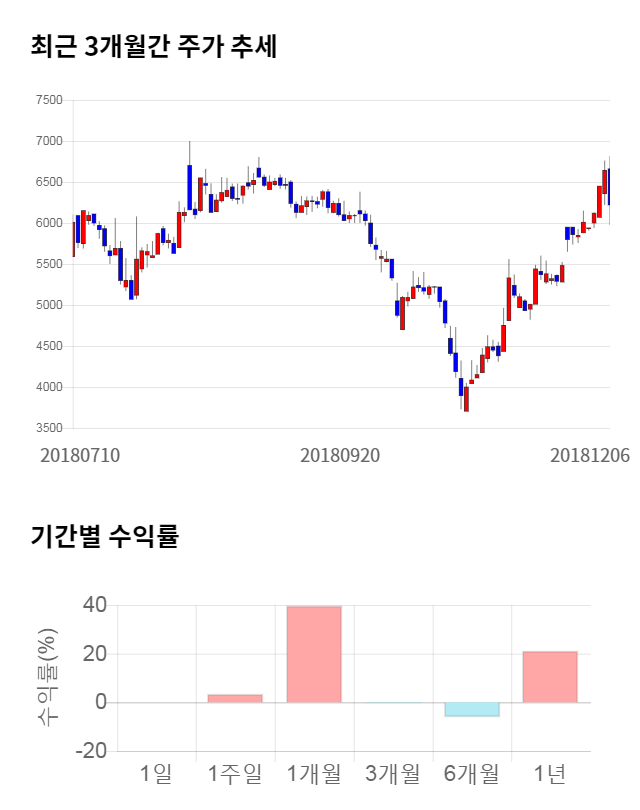The width and height of the screenshot is (640, 810).
Task: Click the 6개월 period axis label
Action: coord(472,773)
